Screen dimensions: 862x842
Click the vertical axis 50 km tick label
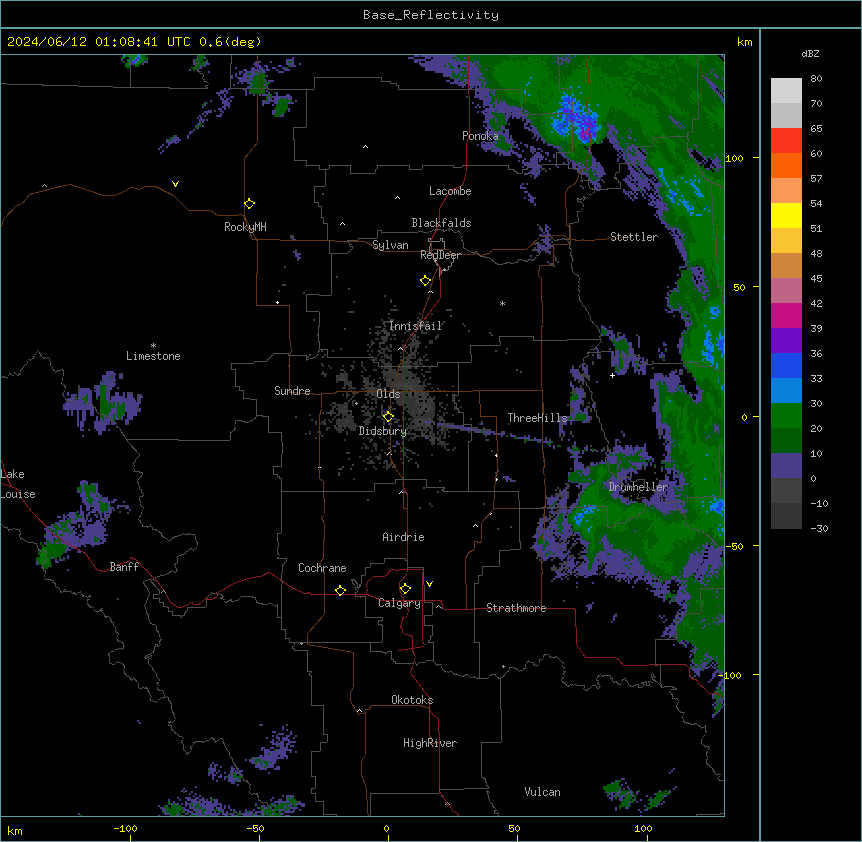739,287
